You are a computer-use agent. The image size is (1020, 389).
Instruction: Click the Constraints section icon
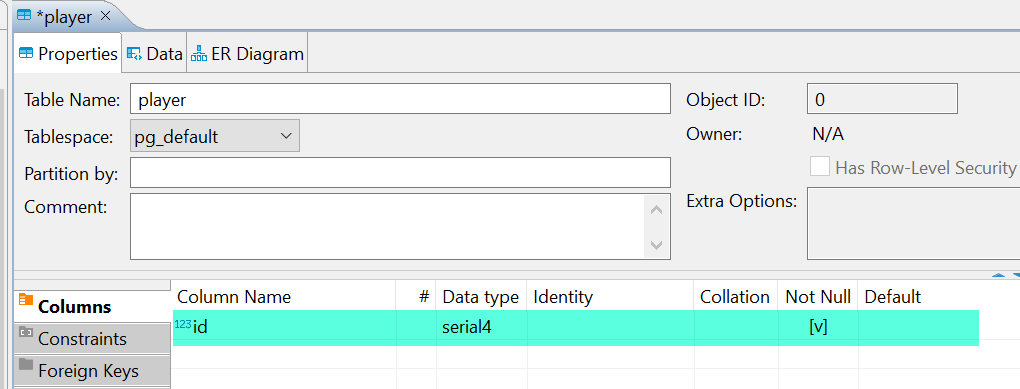click(25, 331)
